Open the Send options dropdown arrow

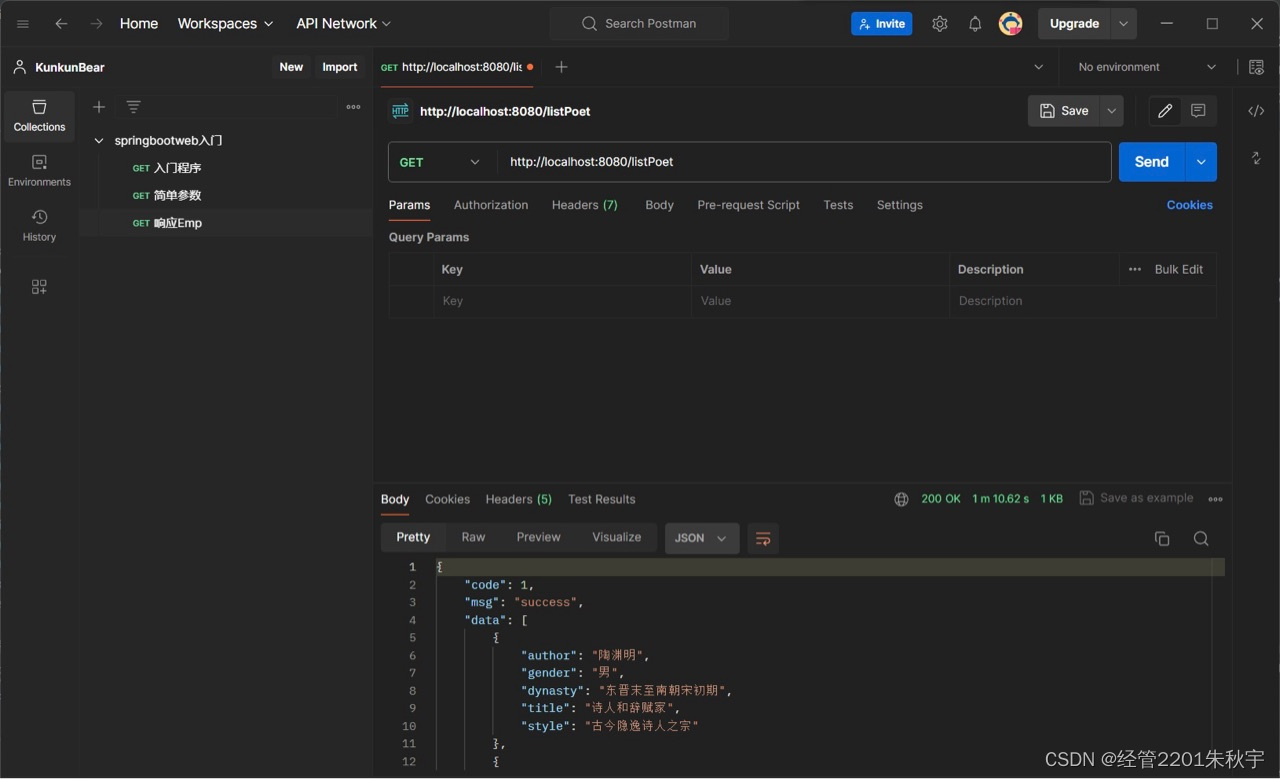click(1201, 162)
